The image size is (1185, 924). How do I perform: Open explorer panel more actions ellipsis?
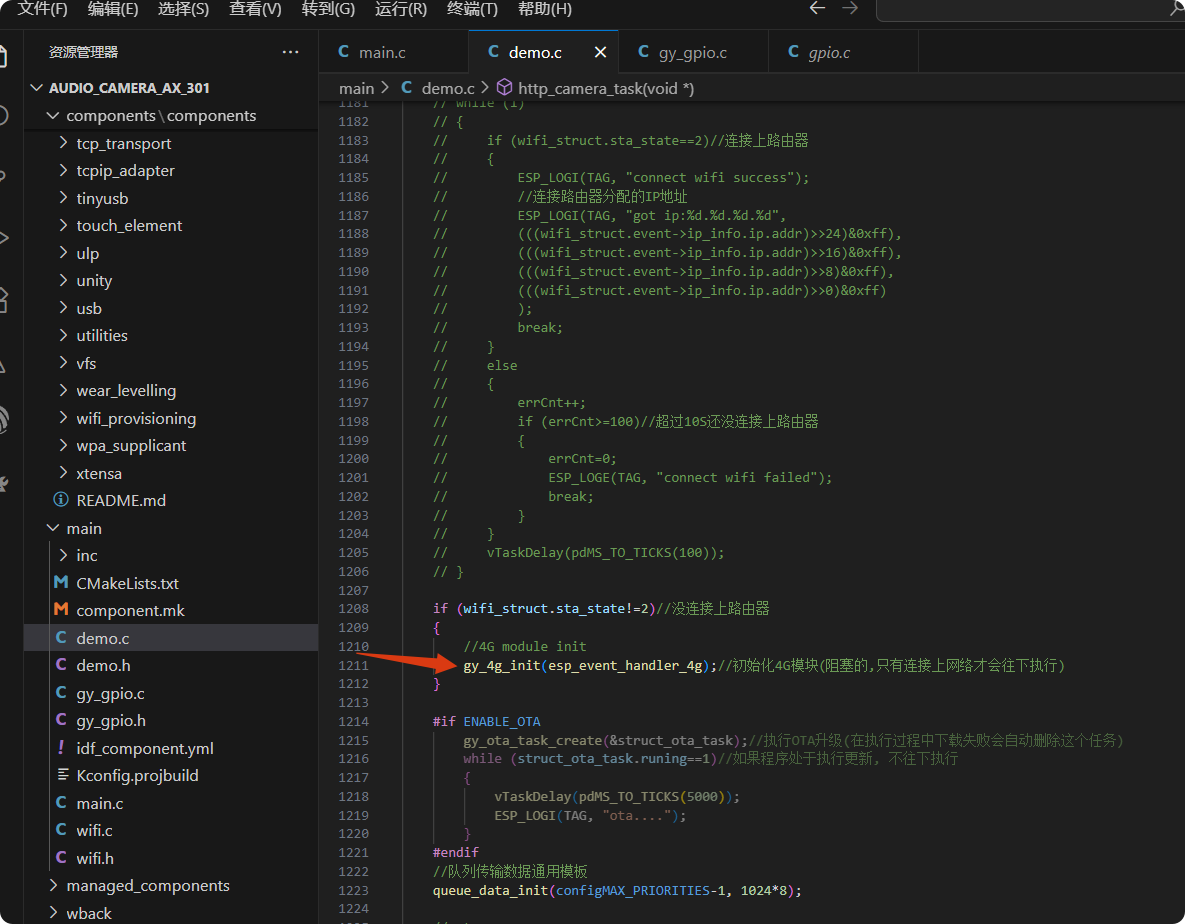point(290,52)
